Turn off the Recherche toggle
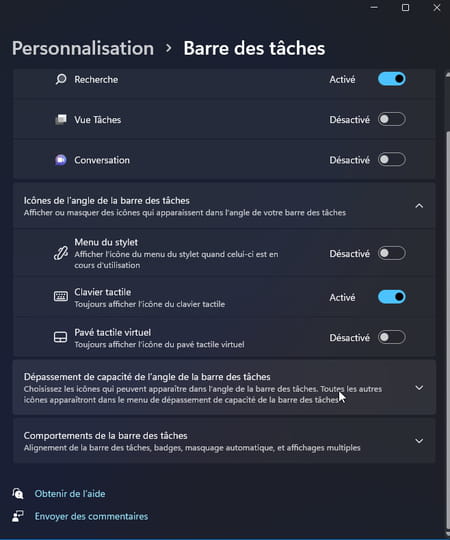Screen dimensions: 450x540 (392, 79)
